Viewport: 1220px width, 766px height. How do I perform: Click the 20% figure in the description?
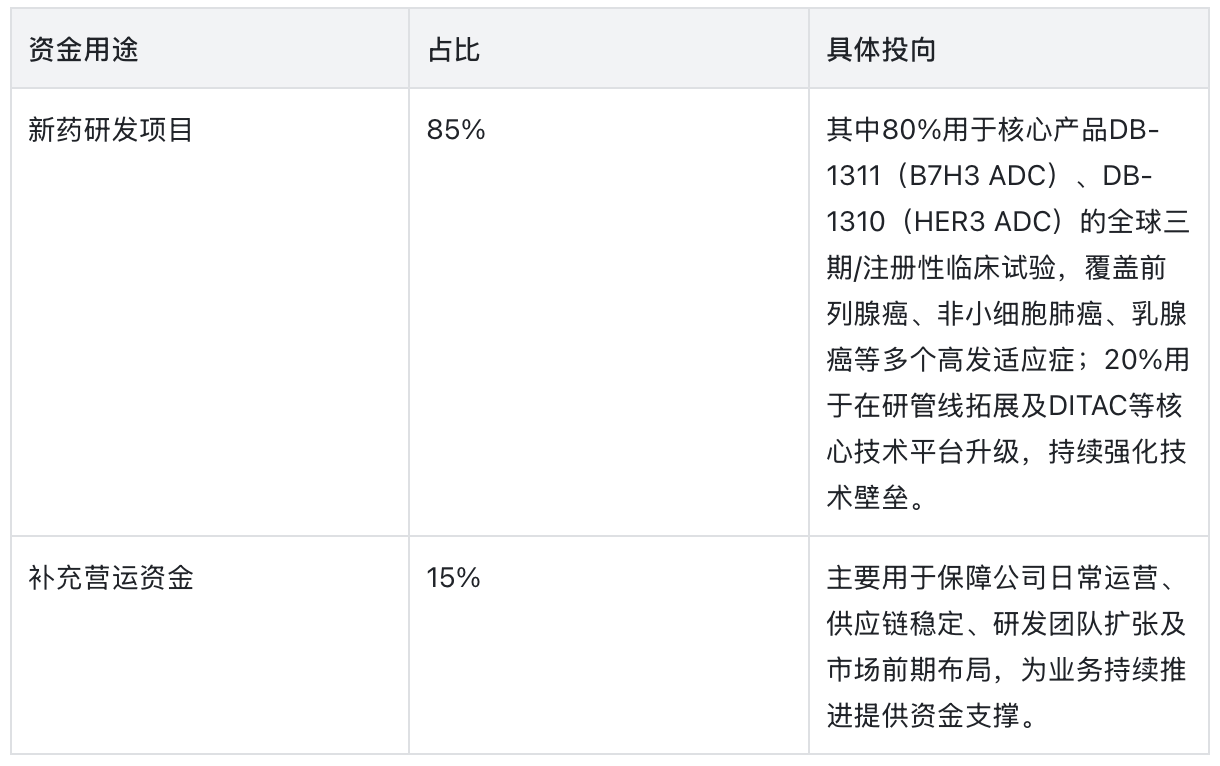1138,360
